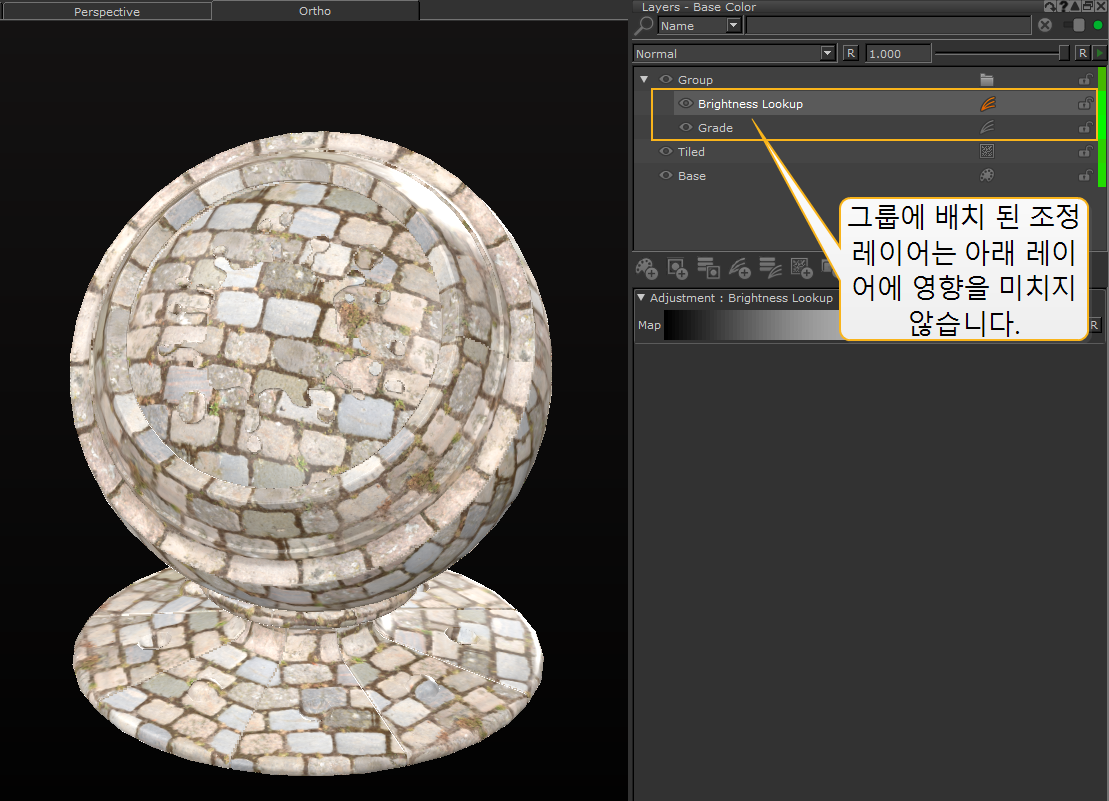Click the Base layer paint palette icon
1109x801 pixels.
[x=987, y=176]
